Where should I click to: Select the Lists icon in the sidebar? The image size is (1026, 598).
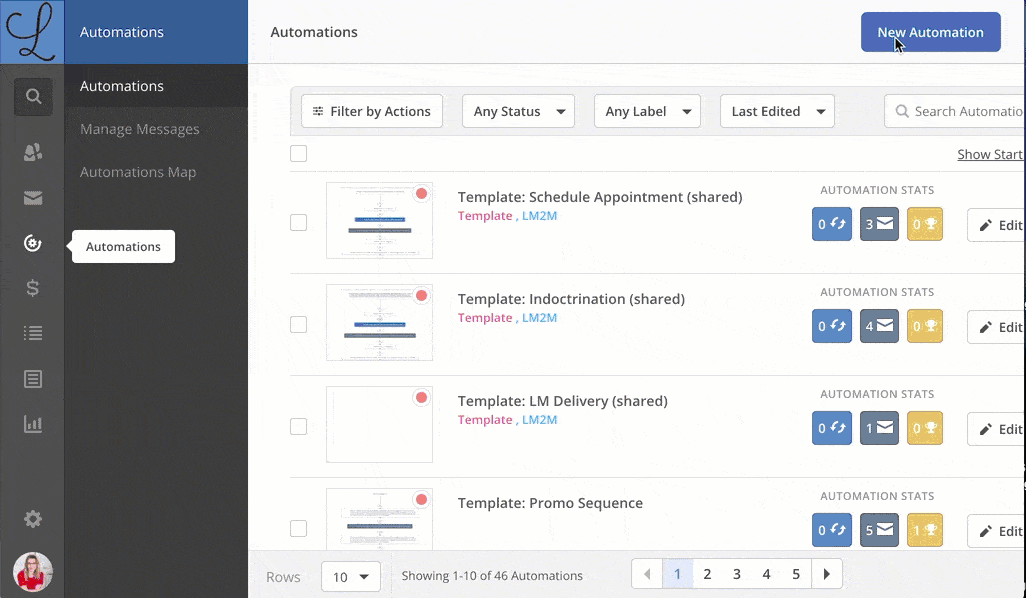[32, 333]
